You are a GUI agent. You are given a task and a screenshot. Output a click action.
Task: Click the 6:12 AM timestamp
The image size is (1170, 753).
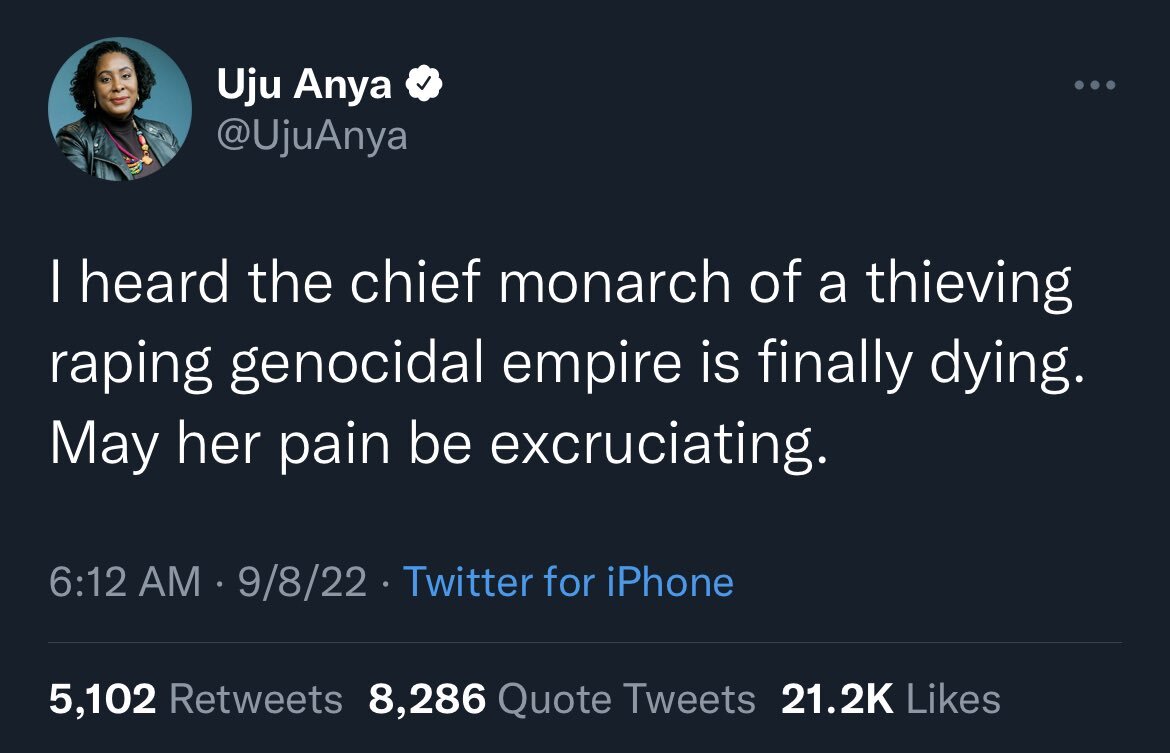tap(125, 582)
